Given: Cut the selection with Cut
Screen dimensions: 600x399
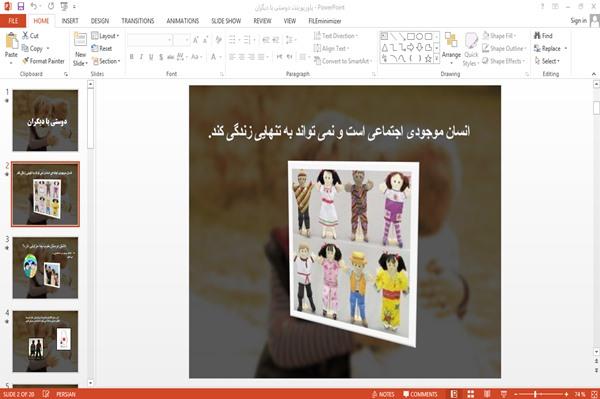Looking at the screenshot, I should pyautogui.click(x=30, y=36).
